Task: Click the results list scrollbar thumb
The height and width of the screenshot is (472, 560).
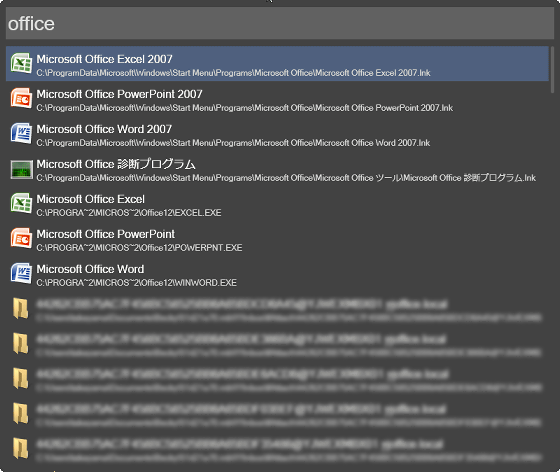Action: point(552,70)
